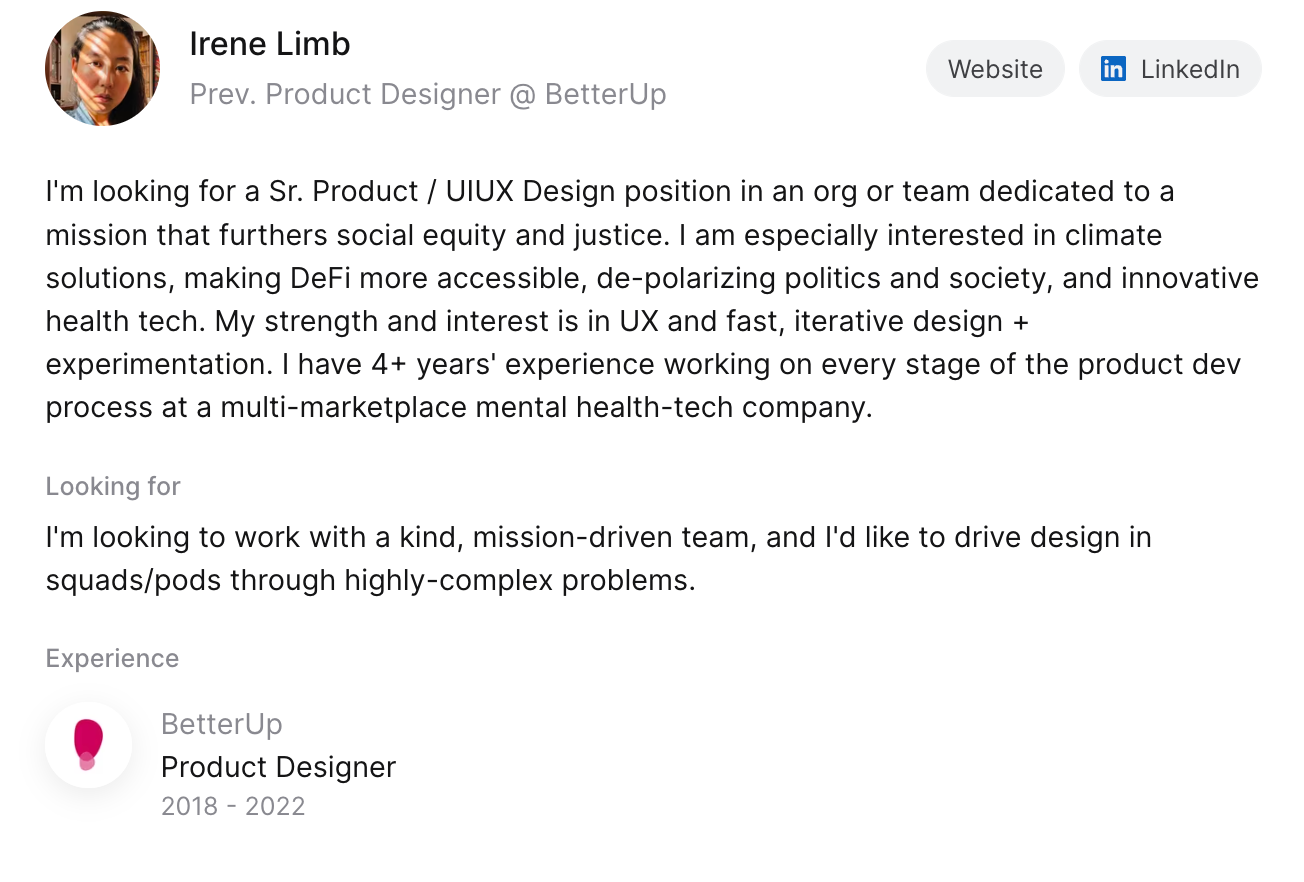Click the 'Experience' section heading
1304x882 pixels.
pyautogui.click(x=112, y=658)
